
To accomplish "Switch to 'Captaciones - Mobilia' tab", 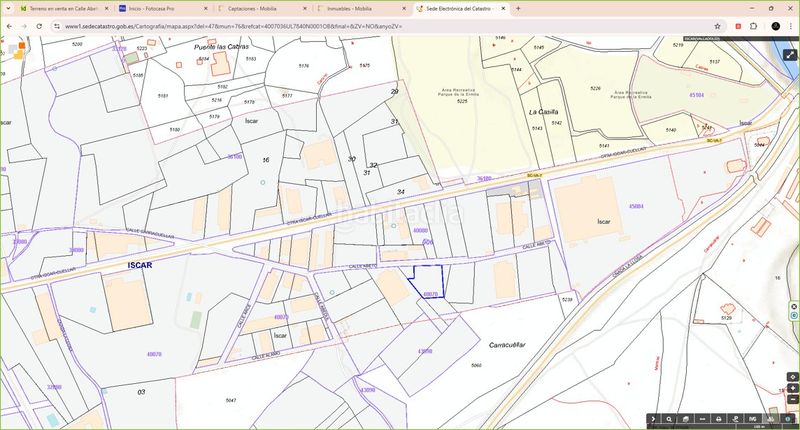I will 262,9.
